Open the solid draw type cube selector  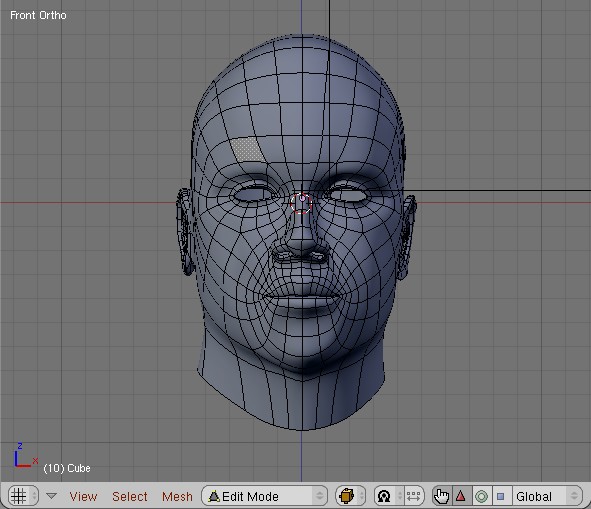coord(351,496)
